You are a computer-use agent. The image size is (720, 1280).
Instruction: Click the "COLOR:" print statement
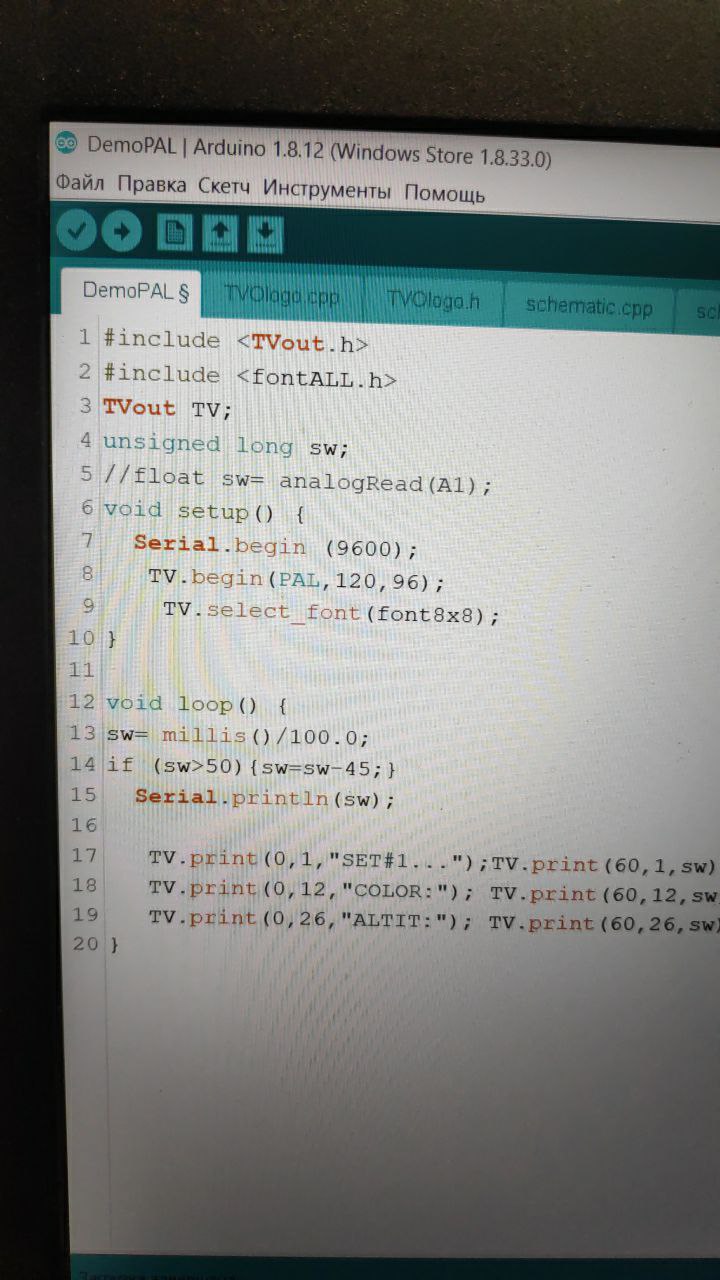click(x=311, y=889)
